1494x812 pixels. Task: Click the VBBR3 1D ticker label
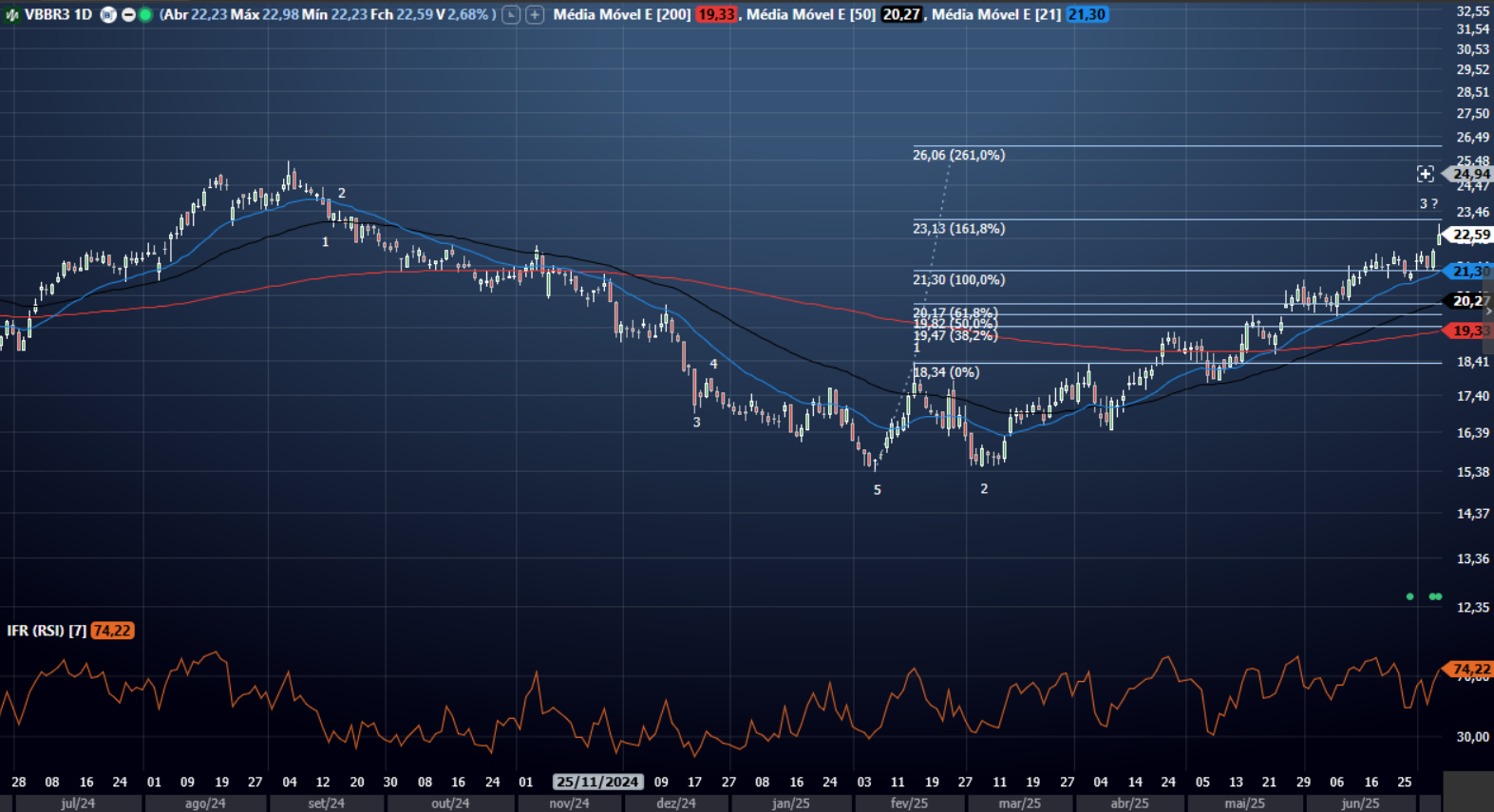pos(59,14)
